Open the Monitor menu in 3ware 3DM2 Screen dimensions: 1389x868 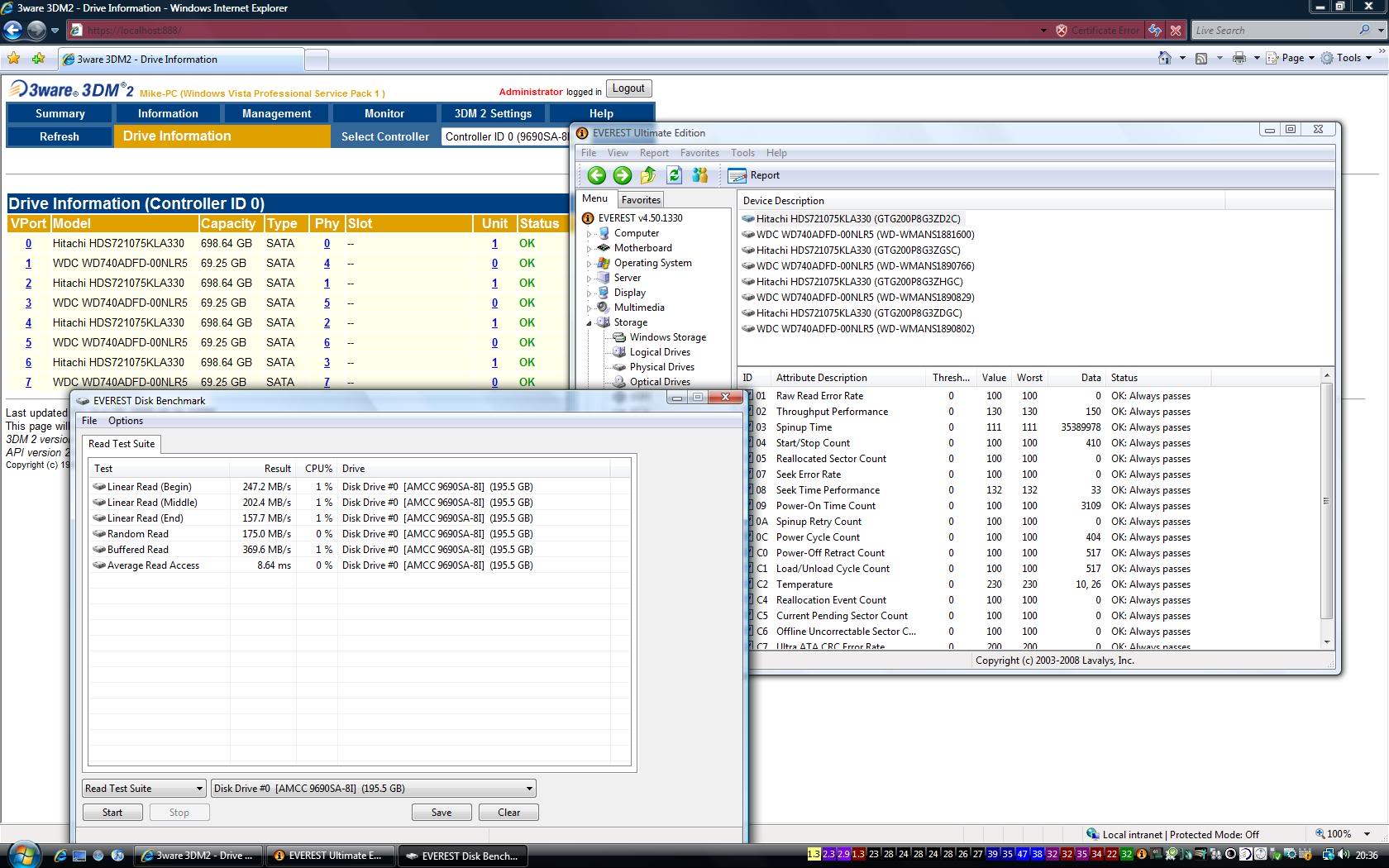click(384, 113)
